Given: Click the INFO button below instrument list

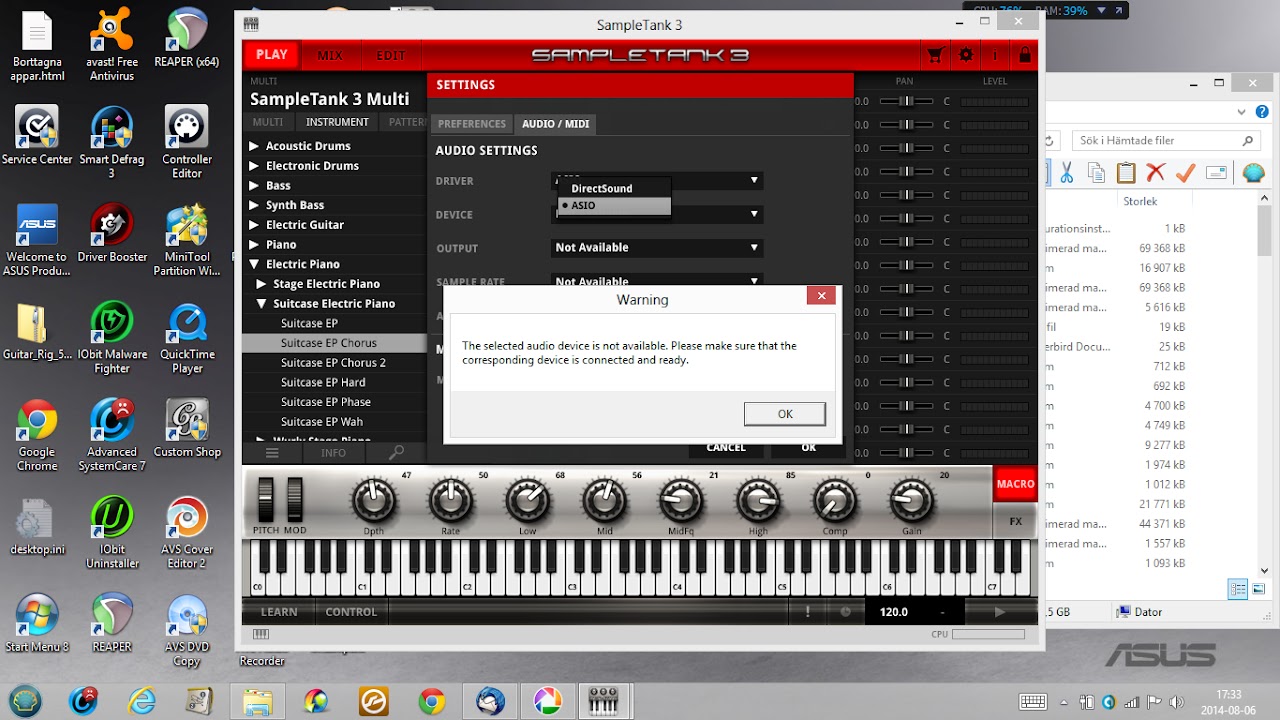Looking at the screenshot, I should click(333, 453).
